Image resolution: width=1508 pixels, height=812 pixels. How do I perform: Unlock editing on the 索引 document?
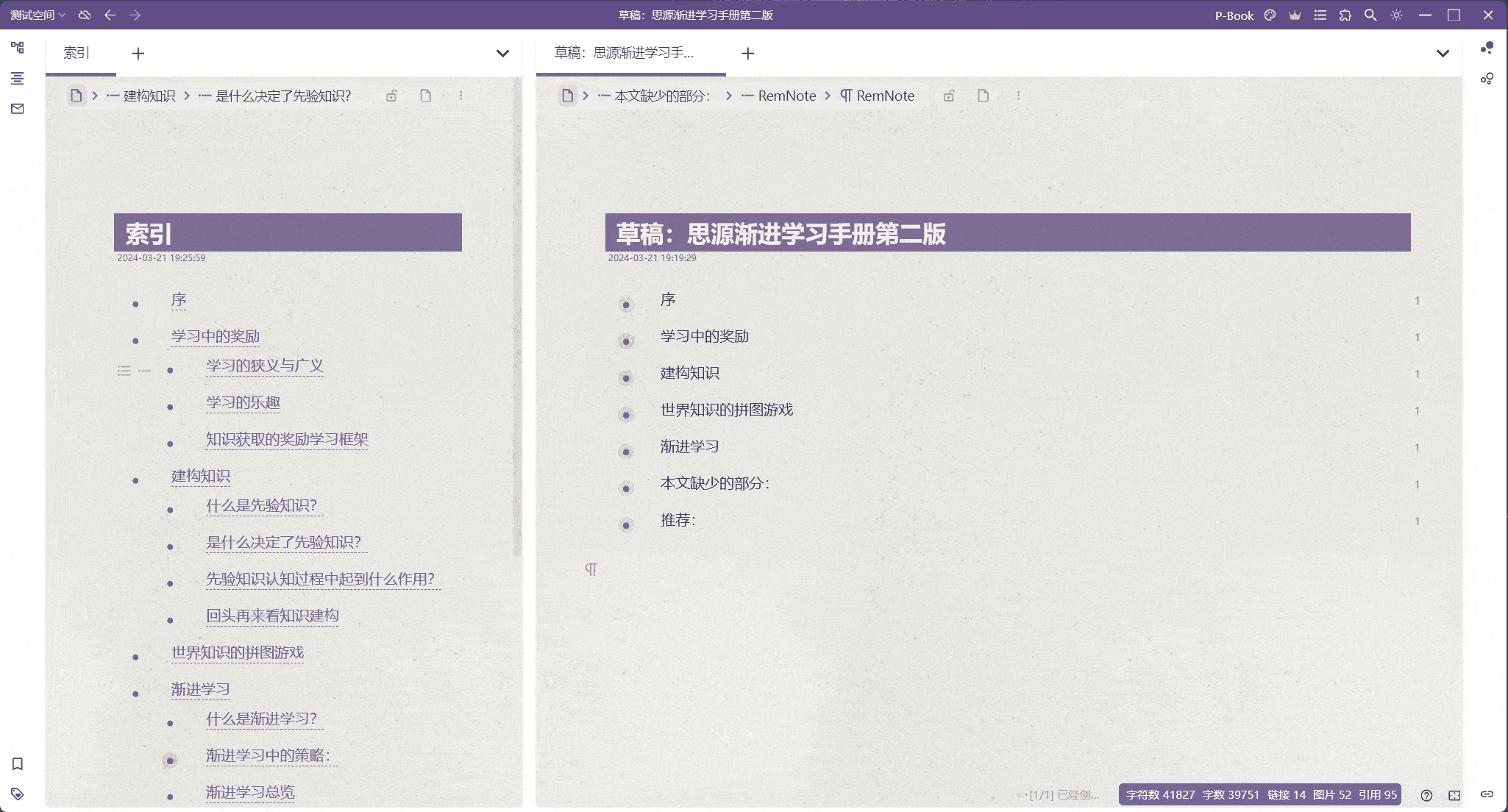(x=391, y=96)
